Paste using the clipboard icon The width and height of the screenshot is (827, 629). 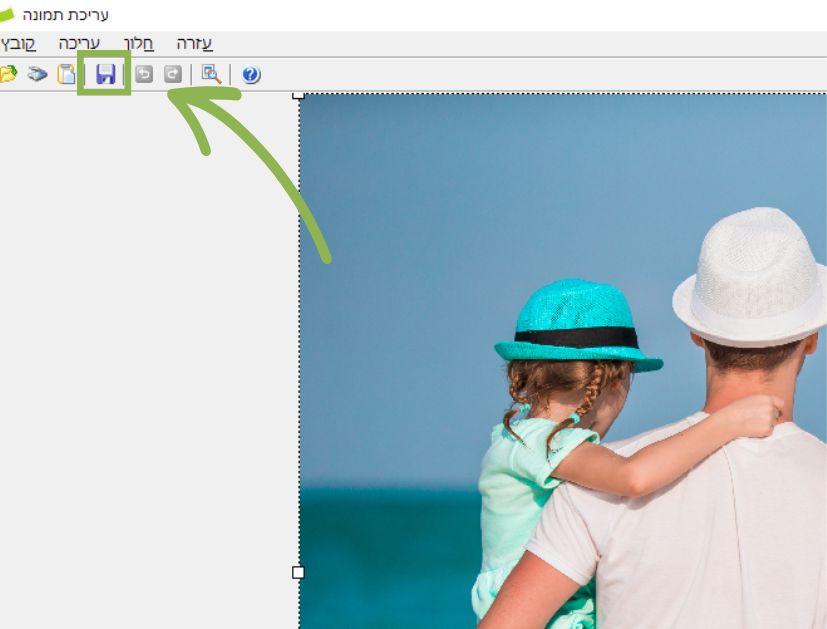pyautogui.click(x=66, y=74)
